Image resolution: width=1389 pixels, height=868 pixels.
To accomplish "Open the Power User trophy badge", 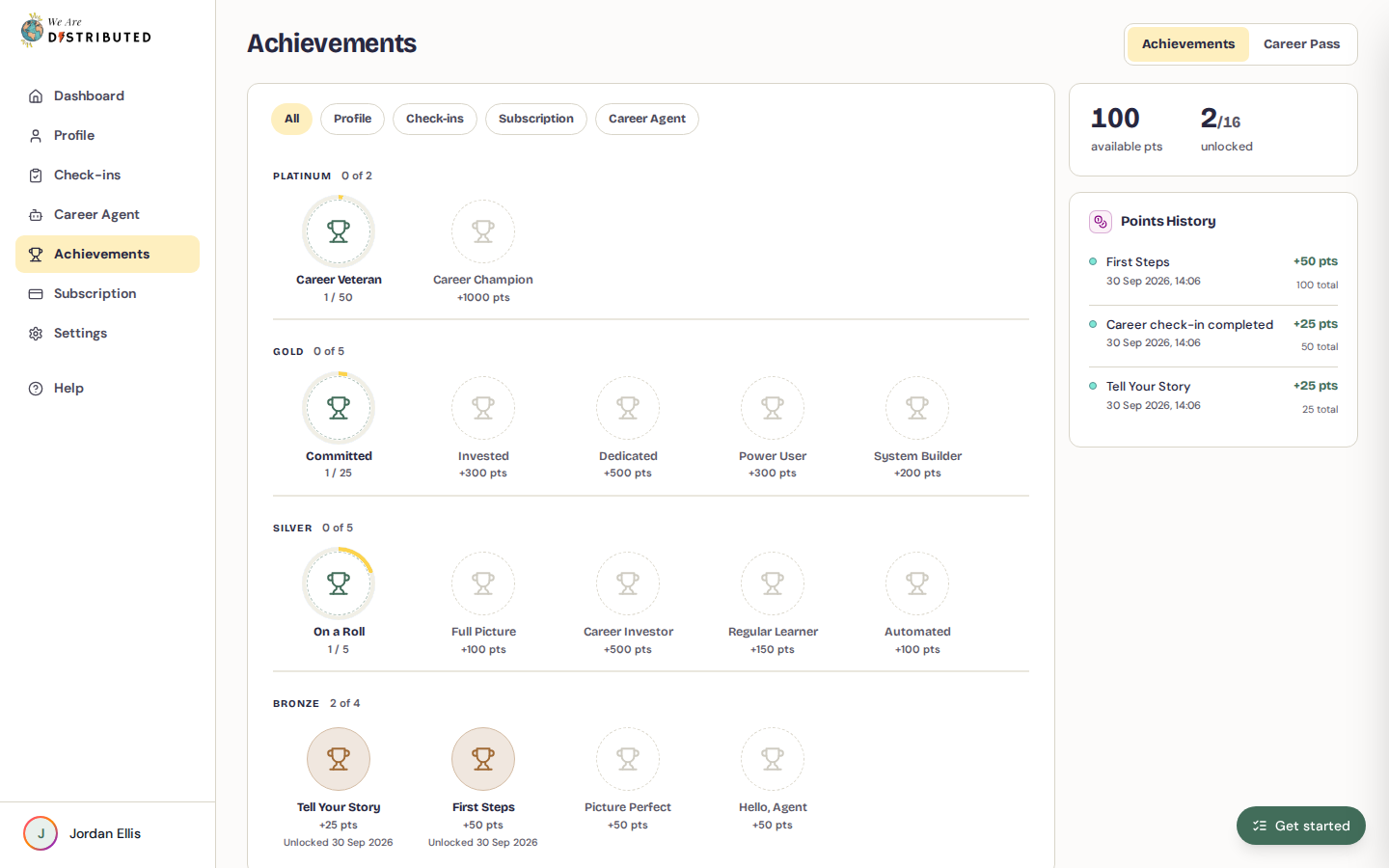I will pyautogui.click(x=773, y=408).
